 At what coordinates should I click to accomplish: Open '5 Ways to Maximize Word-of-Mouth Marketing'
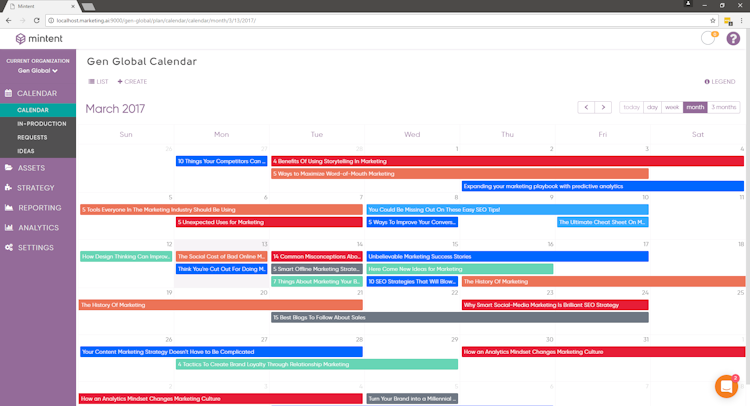coord(460,174)
